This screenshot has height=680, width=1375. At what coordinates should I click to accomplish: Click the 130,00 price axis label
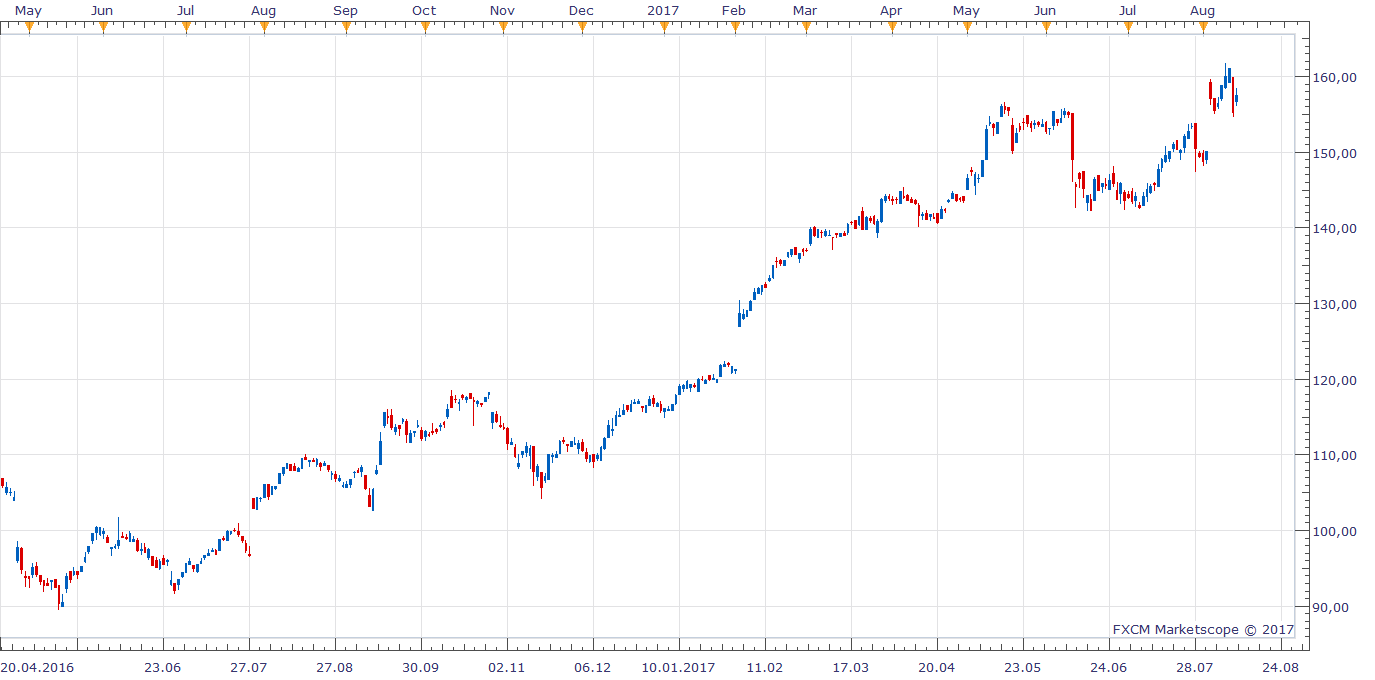click(1337, 304)
